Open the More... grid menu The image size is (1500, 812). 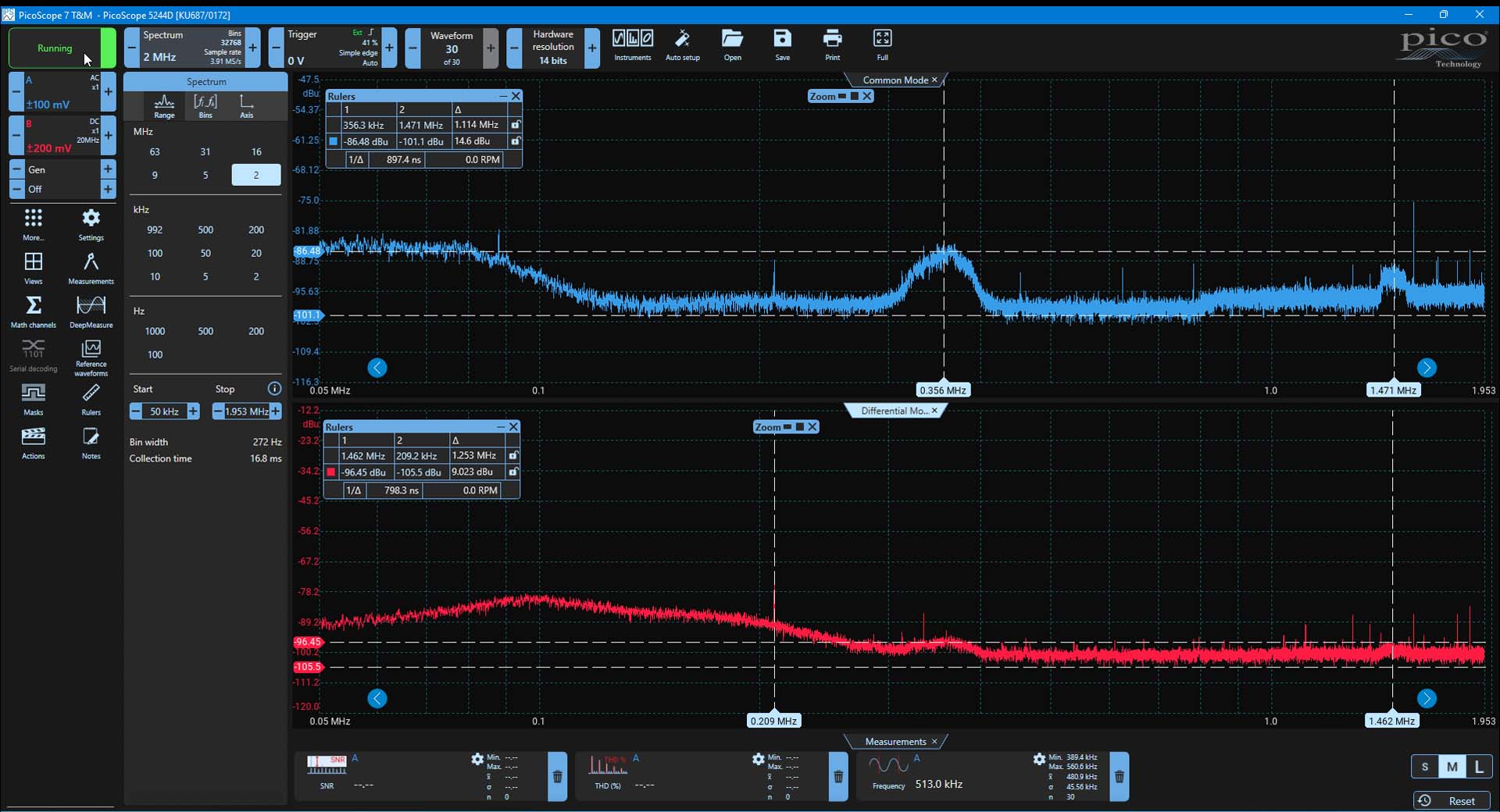click(33, 224)
